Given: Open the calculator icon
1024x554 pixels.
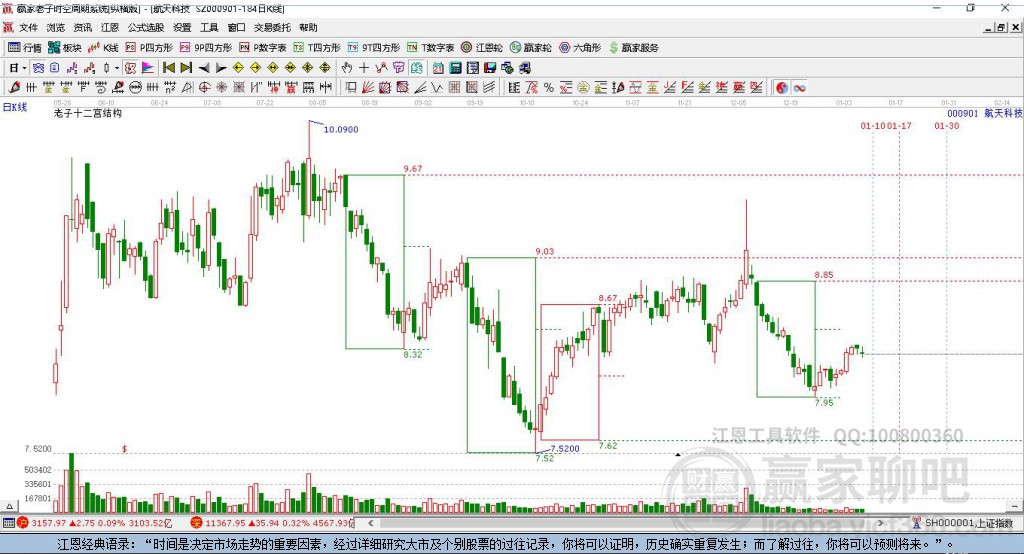Looking at the screenshot, I should coord(456,68).
